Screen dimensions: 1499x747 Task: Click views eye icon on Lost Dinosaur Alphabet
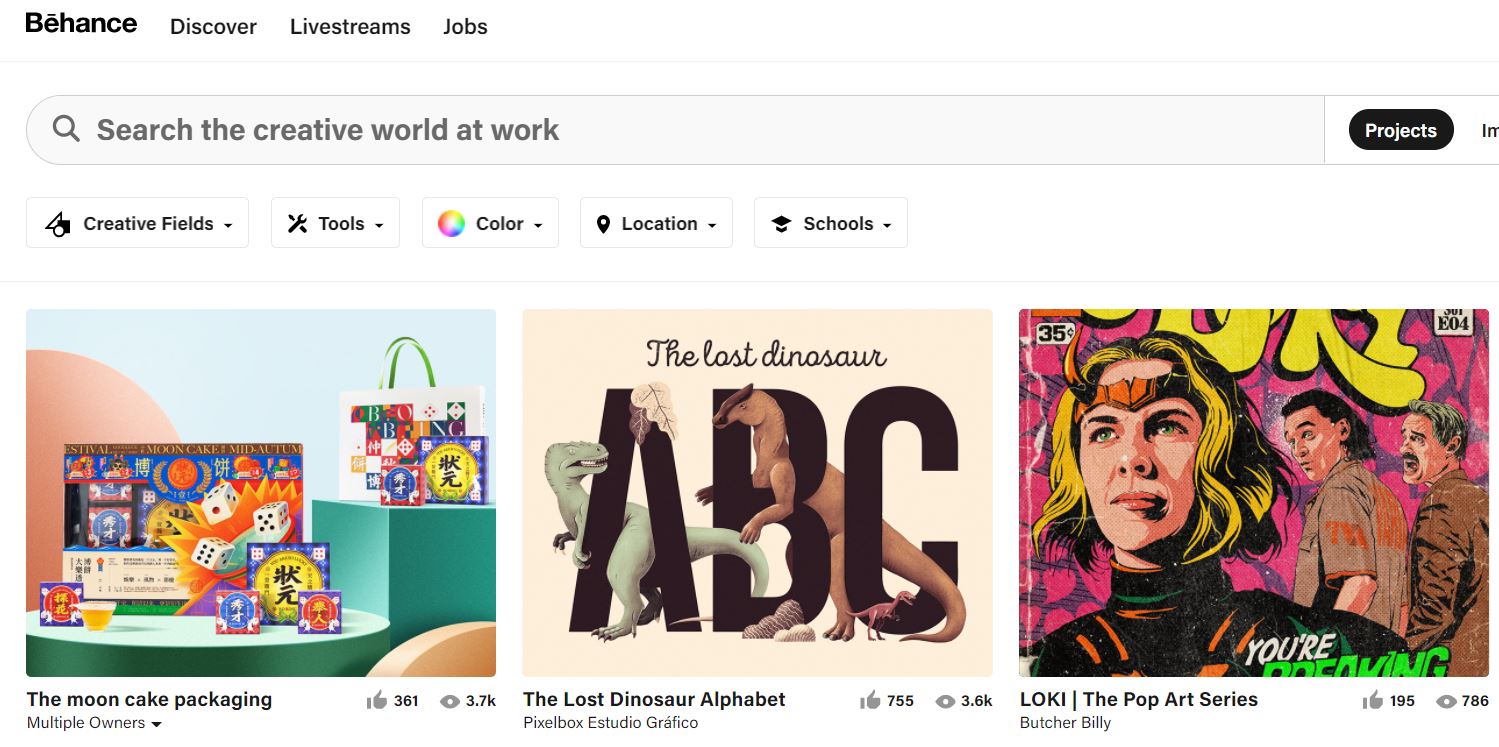(x=945, y=701)
